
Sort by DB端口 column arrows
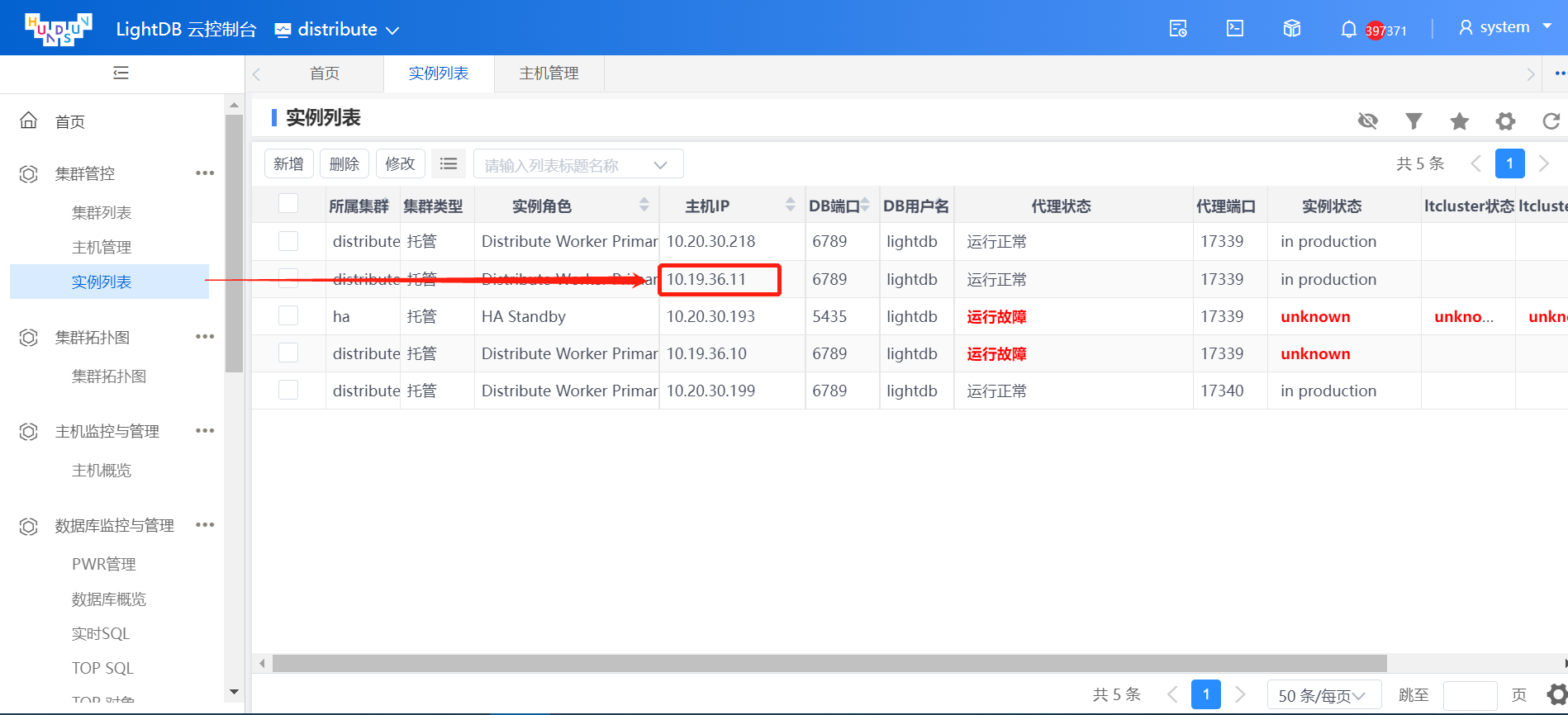[x=865, y=204]
